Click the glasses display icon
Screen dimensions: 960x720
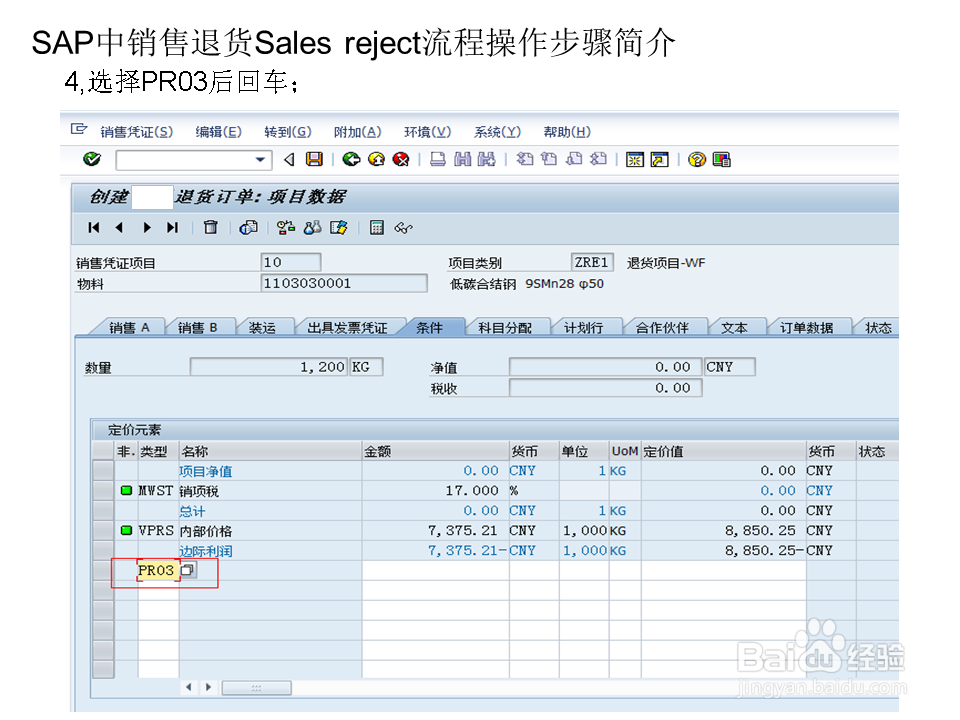(403, 228)
